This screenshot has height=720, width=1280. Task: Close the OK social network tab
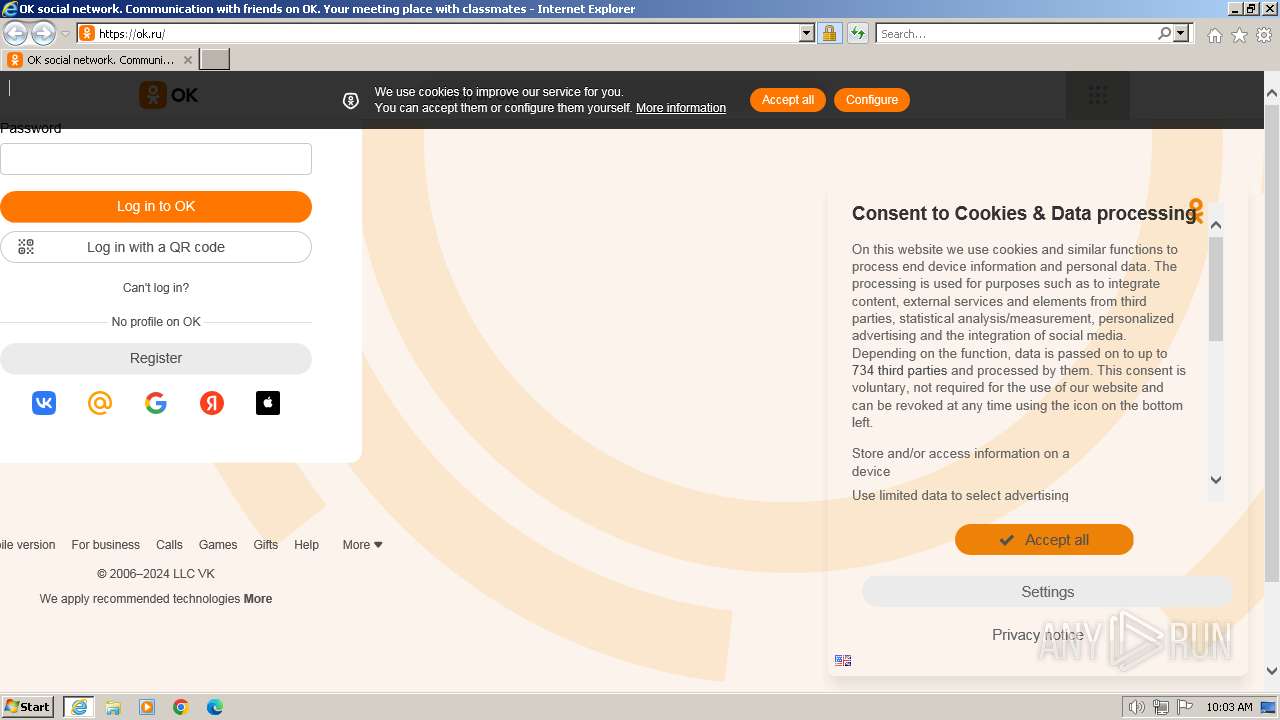tap(187, 60)
